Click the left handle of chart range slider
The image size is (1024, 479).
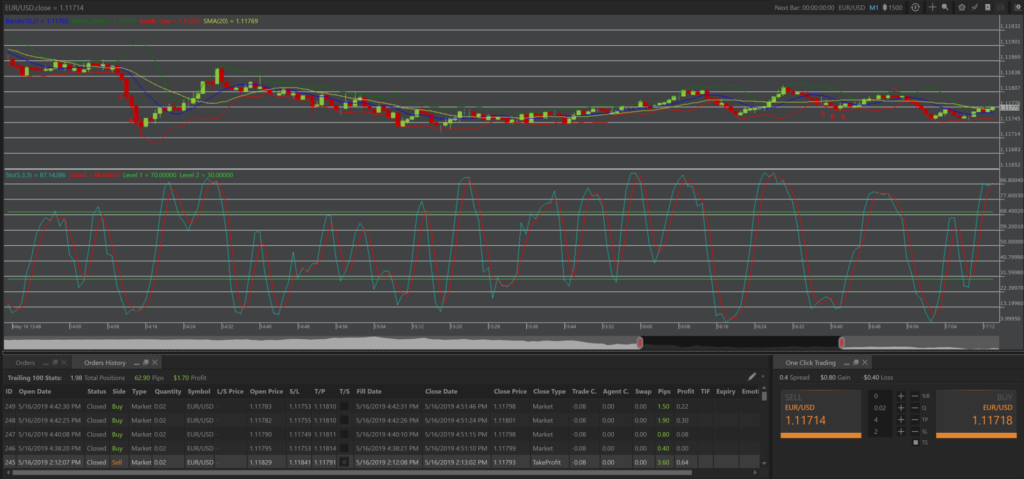pos(640,343)
